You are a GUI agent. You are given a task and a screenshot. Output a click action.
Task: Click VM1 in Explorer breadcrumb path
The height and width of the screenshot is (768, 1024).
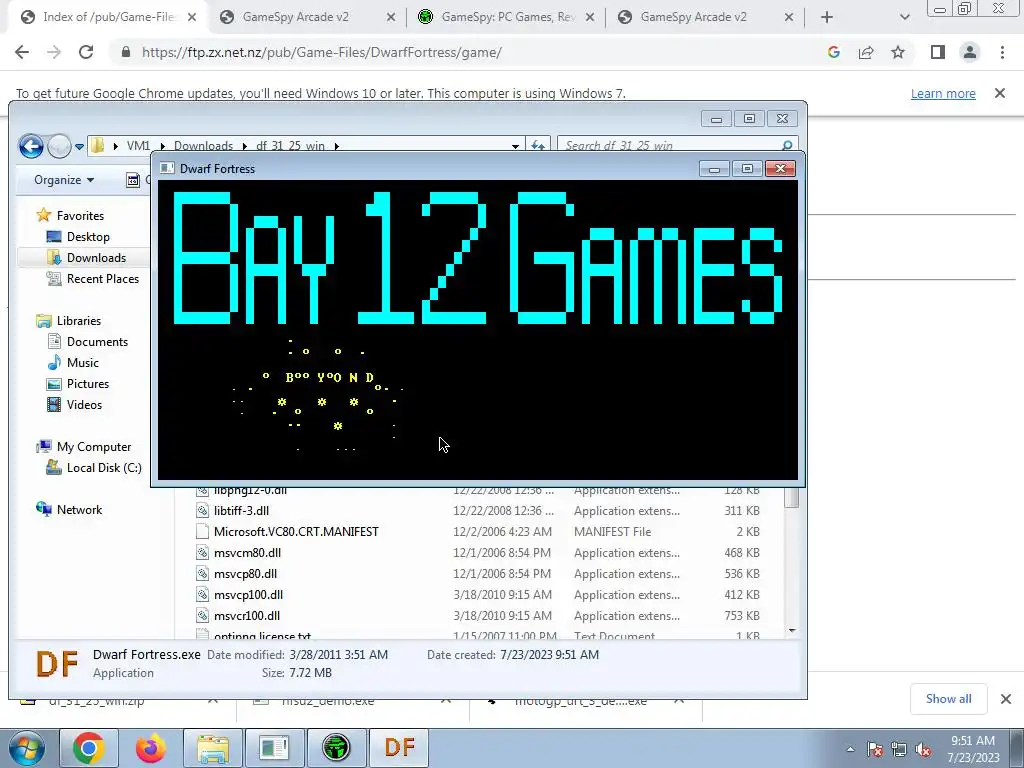138,146
